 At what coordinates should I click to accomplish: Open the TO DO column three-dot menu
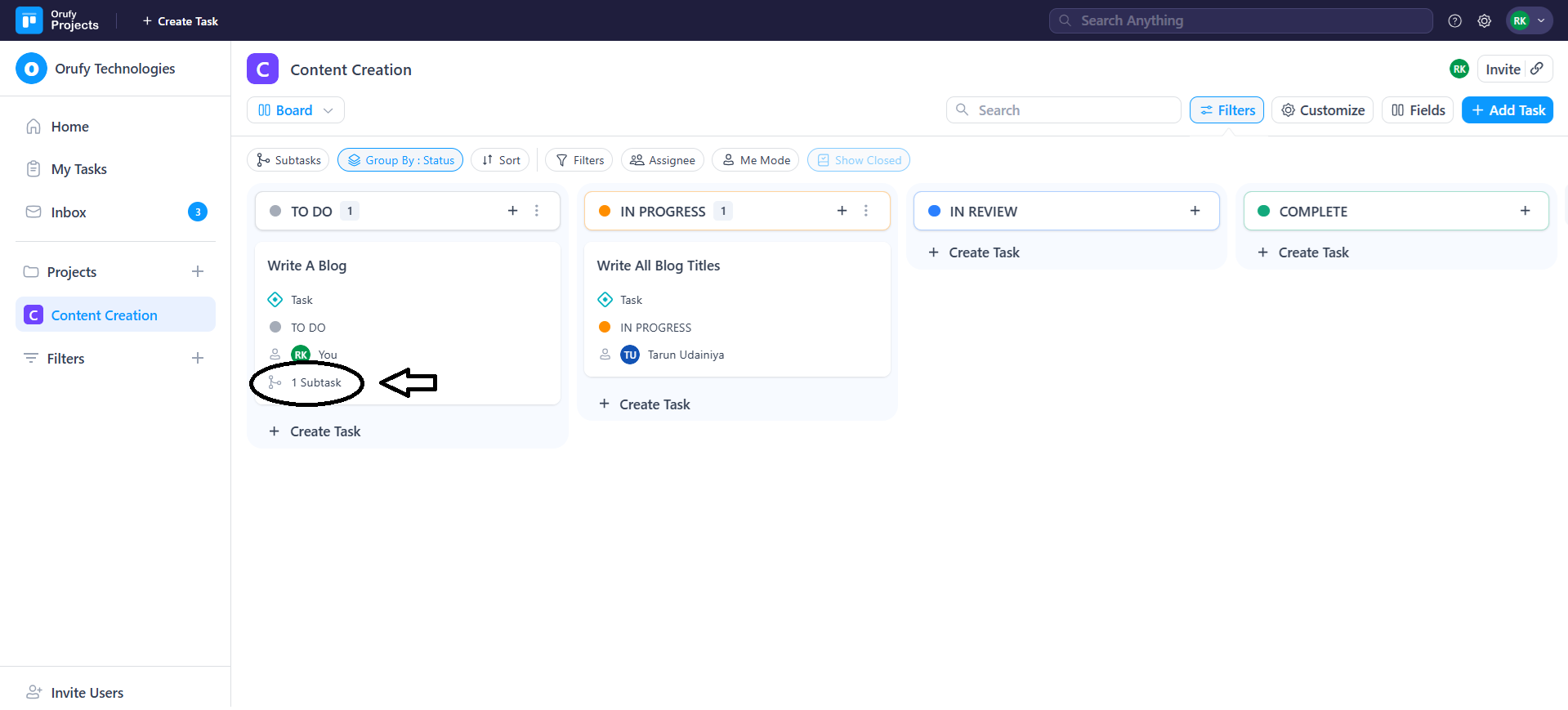pos(537,211)
